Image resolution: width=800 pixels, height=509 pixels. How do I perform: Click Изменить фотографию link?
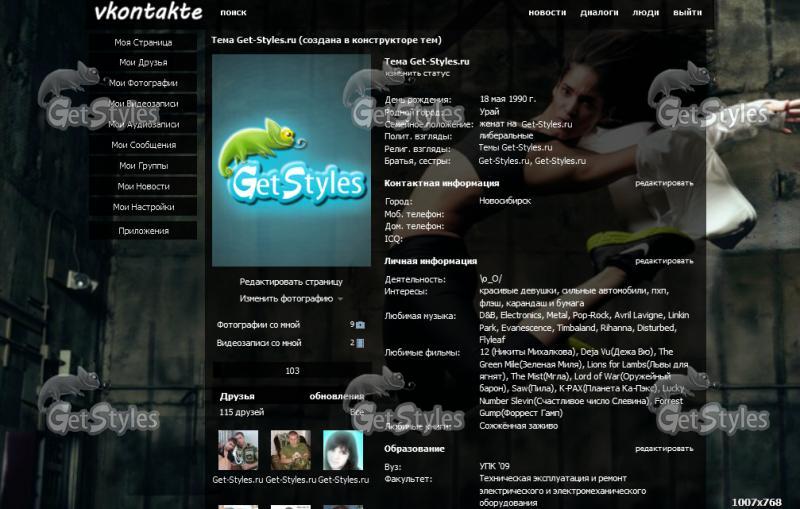(286, 299)
